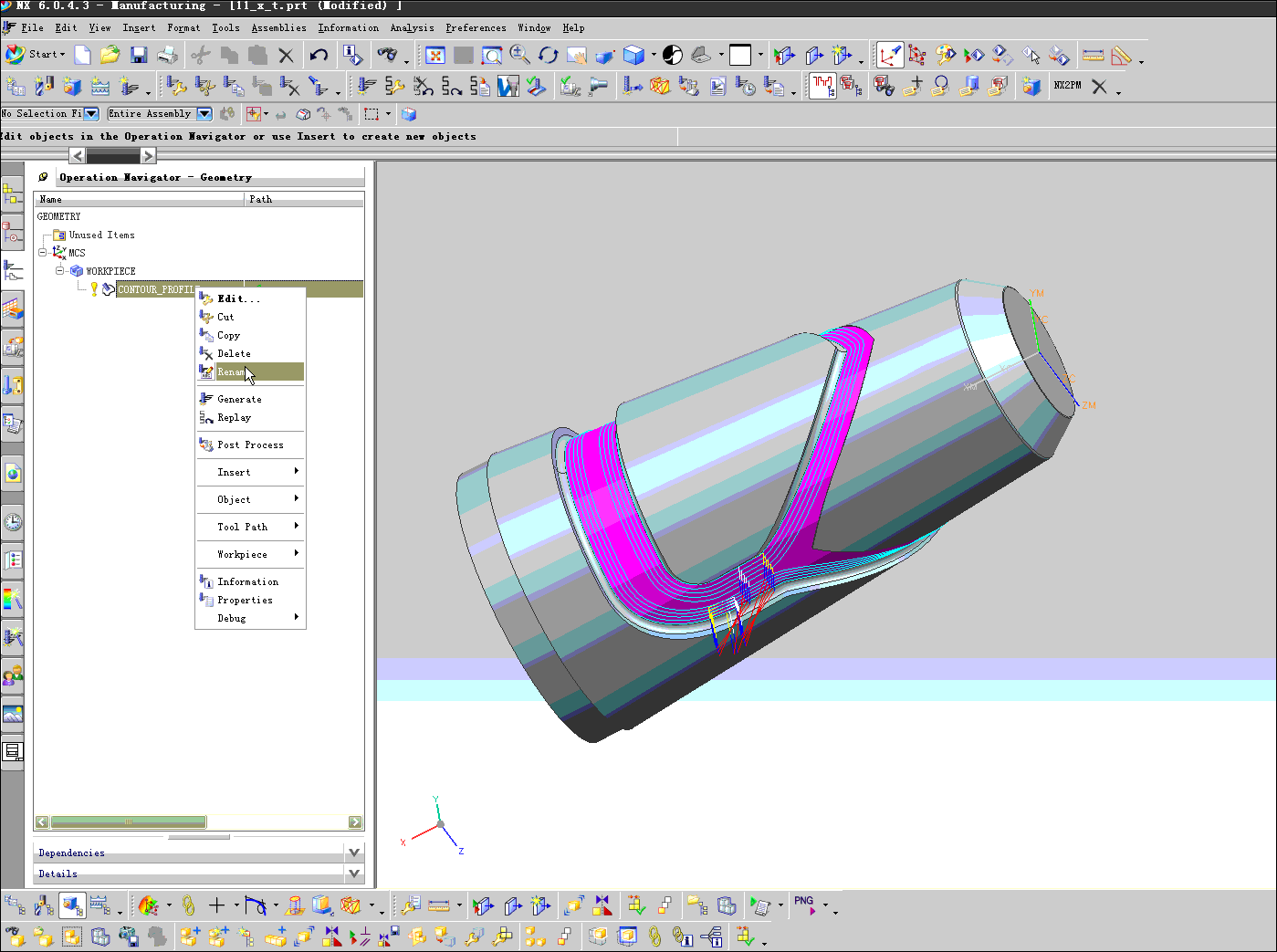Click the Fit view icon

coord(435,56)
